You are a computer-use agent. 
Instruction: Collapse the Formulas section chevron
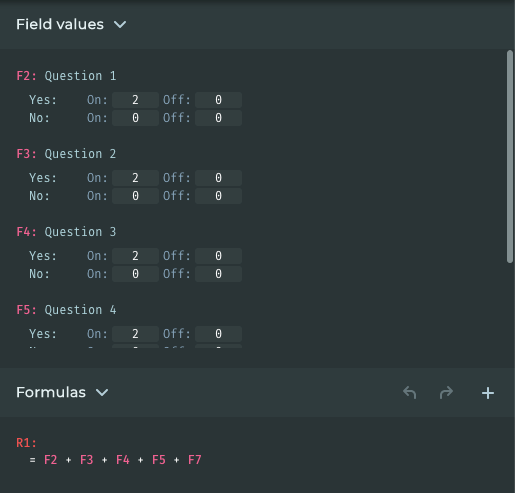[x=102, y=392]
